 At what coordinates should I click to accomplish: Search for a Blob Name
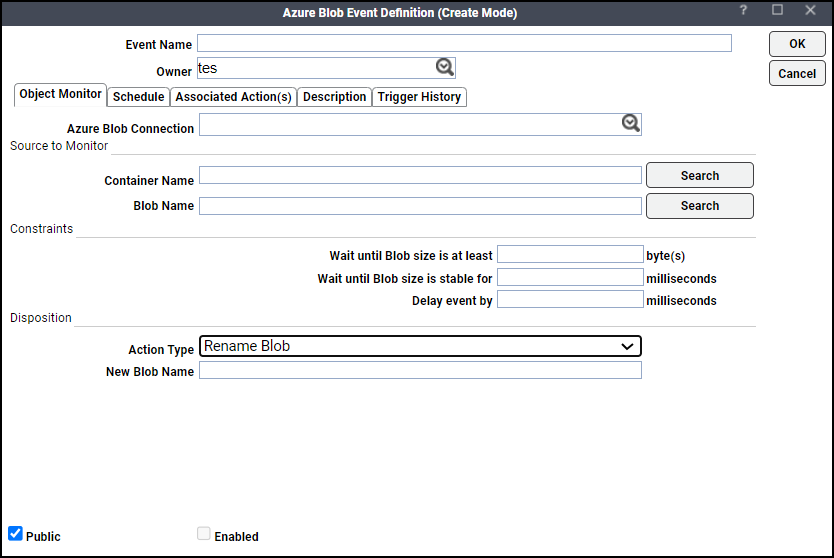point(699,206)
